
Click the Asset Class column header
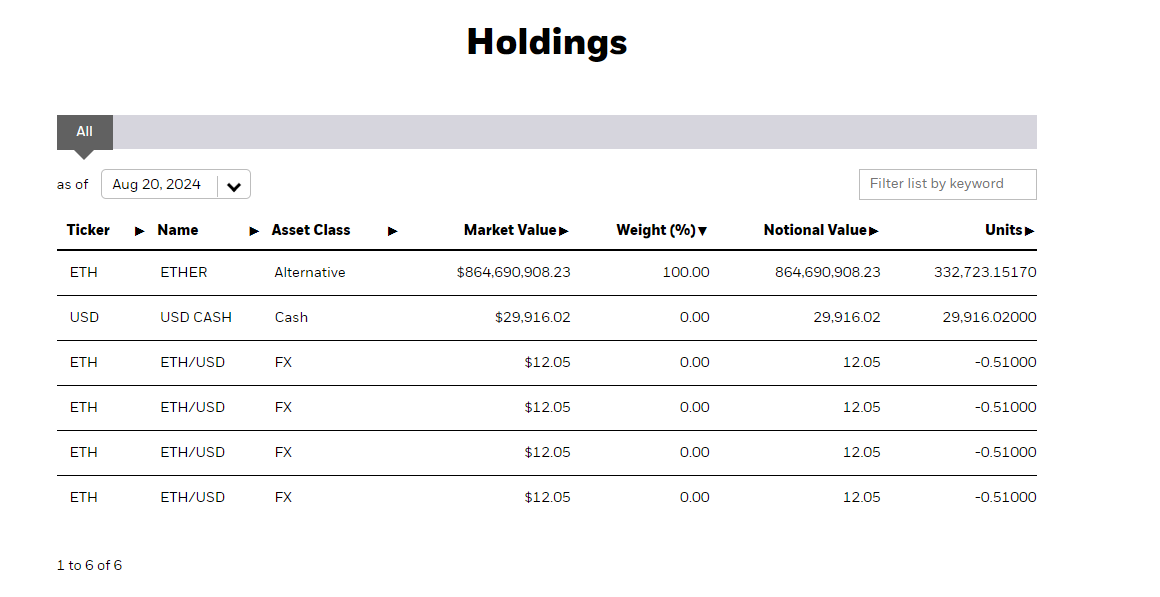[311, 230]
